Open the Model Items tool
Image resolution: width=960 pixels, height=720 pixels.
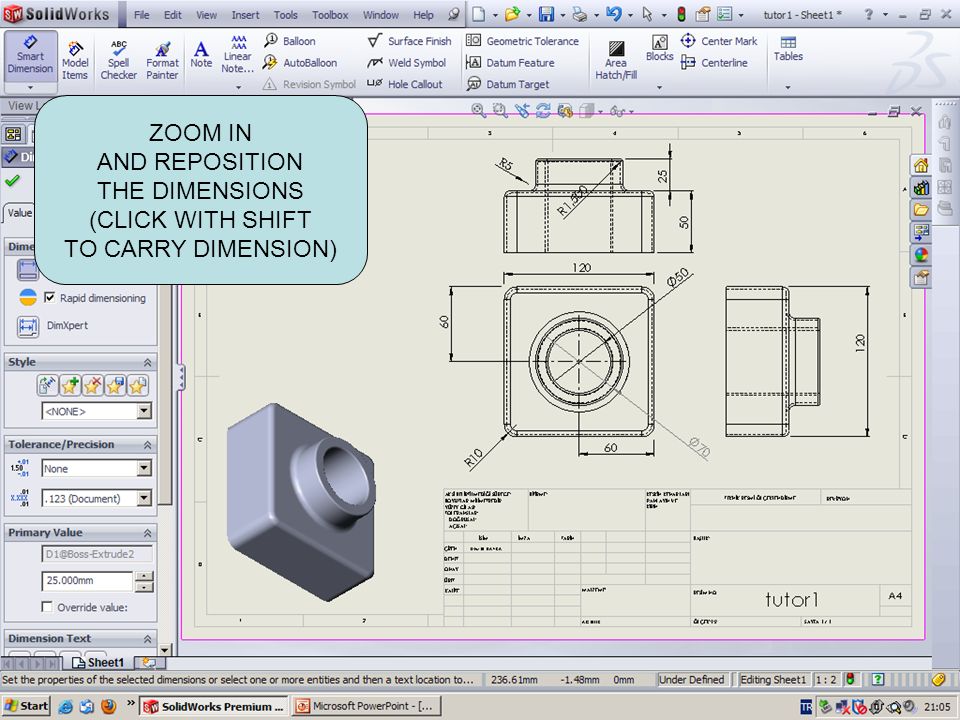pos(75,60)
